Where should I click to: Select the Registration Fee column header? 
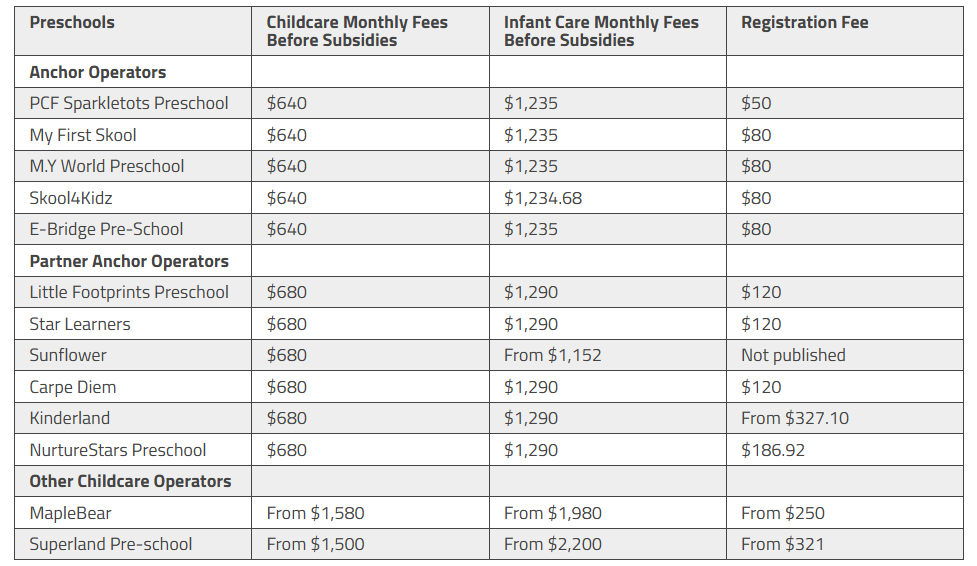click(845, 31)
